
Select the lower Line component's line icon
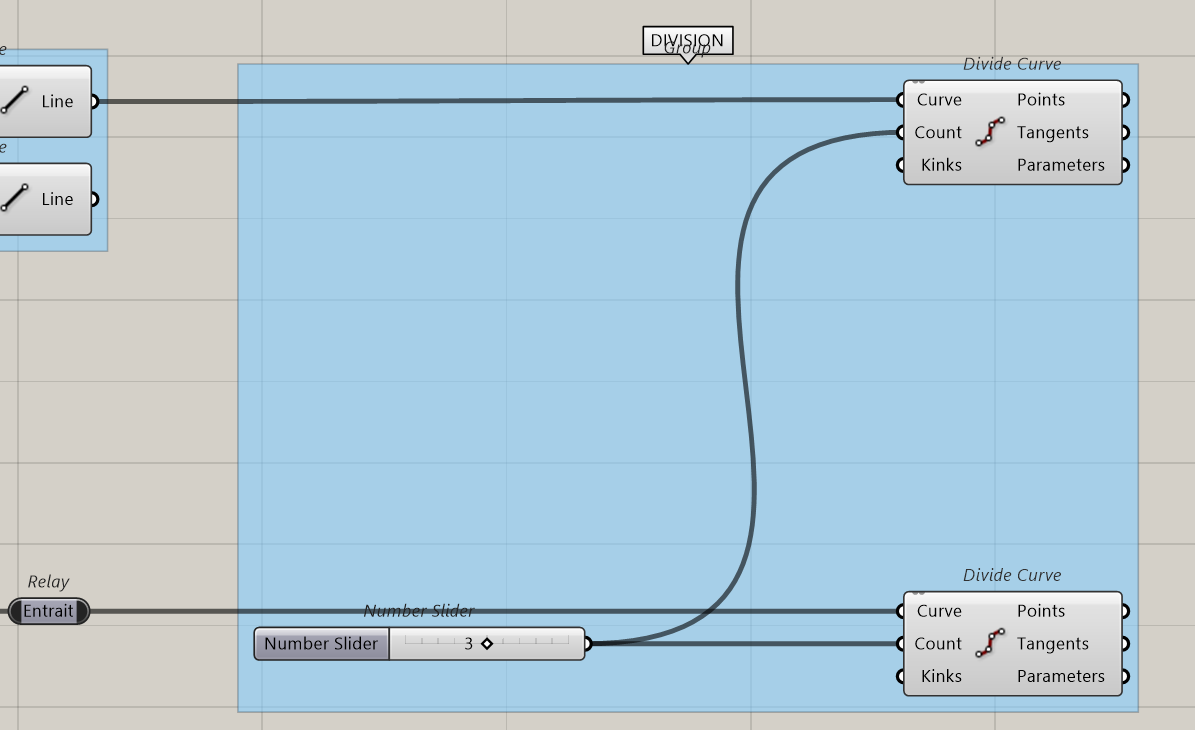tap(14, 199)
